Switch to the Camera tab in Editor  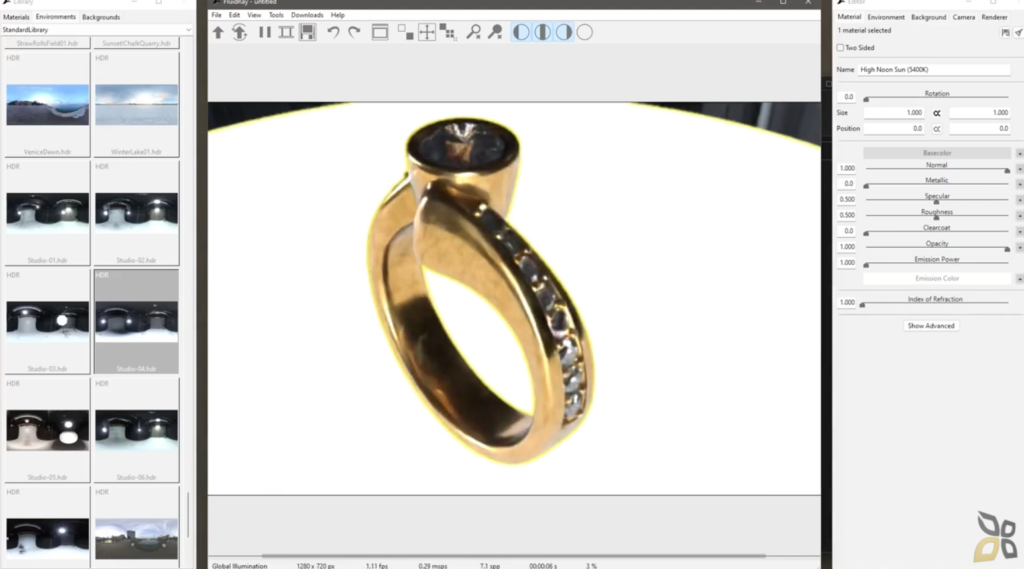(x=963, y=17)
